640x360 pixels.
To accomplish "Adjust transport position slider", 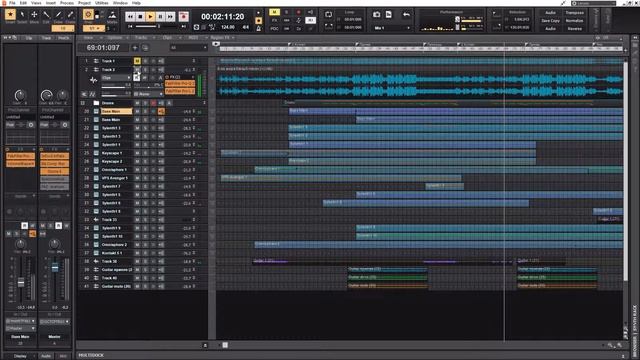I will 158,27.
